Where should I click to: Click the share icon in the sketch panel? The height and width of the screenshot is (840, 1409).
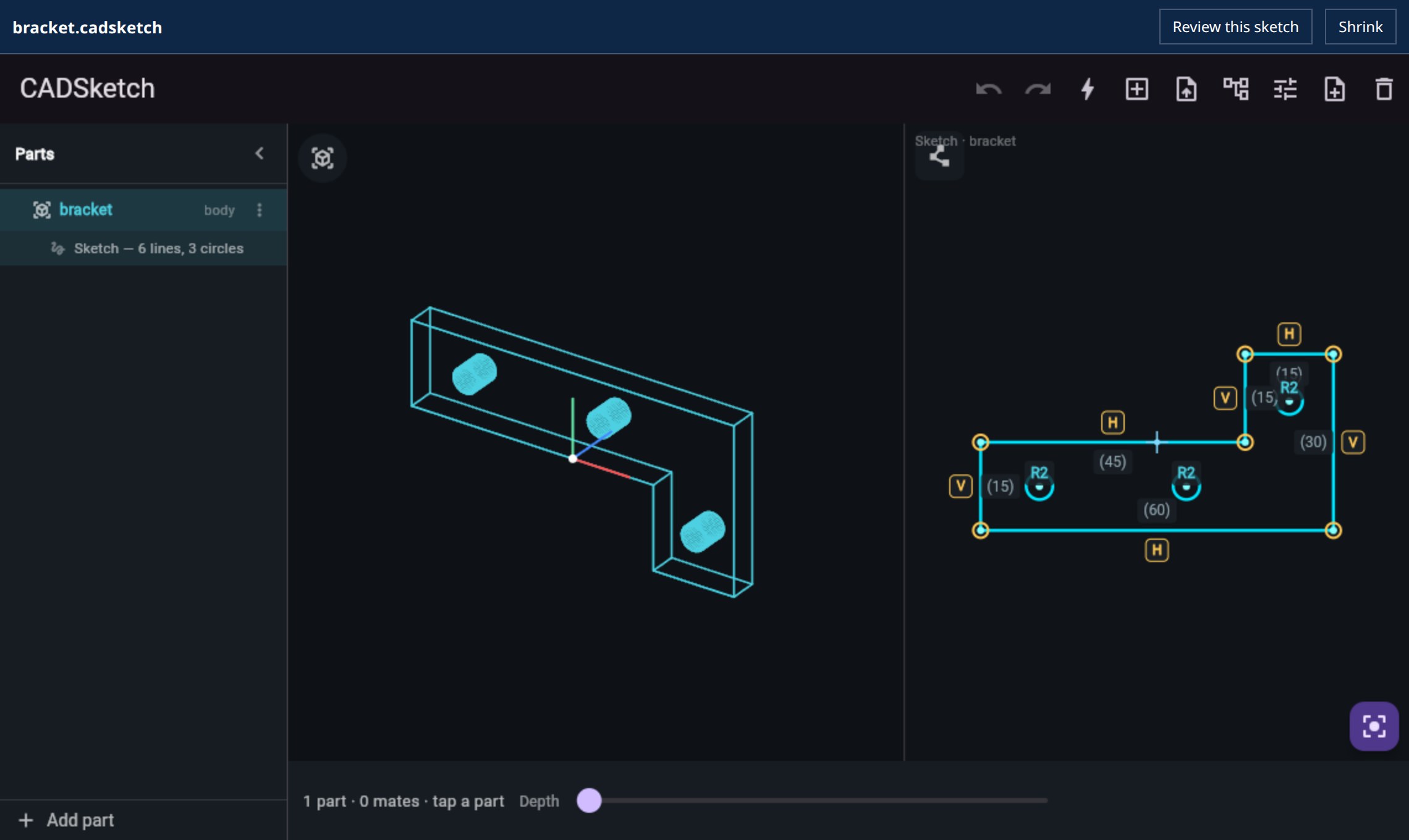939,156
